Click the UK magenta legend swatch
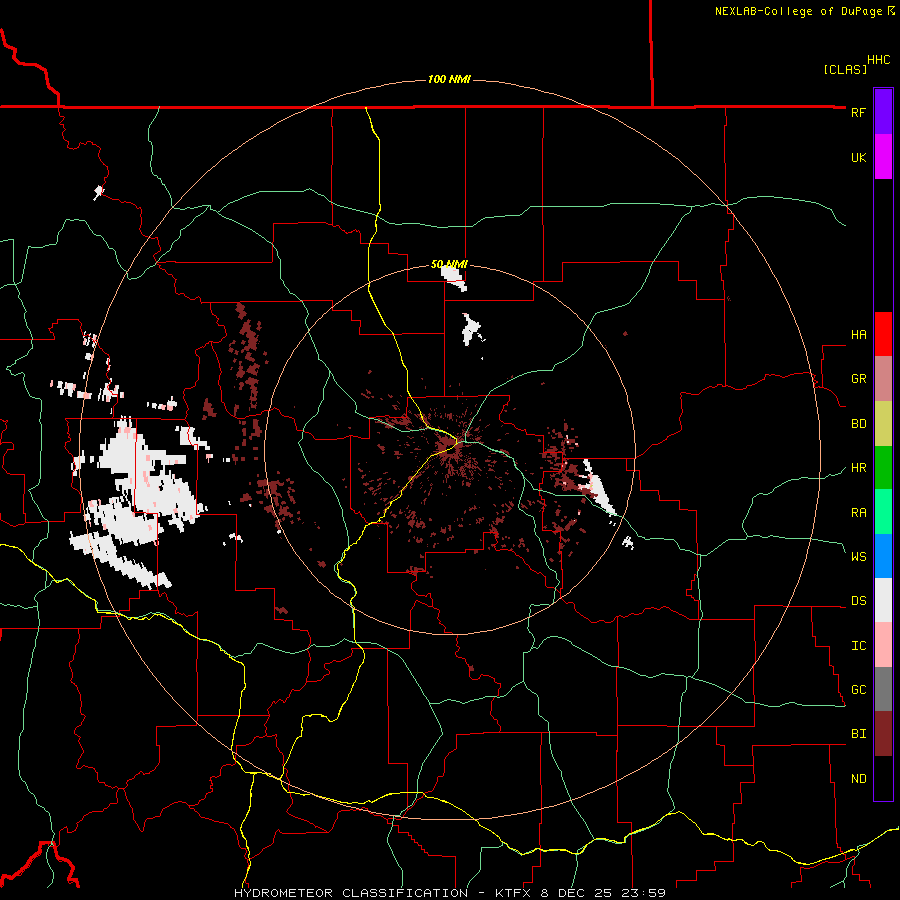 [x=883, y=157]
